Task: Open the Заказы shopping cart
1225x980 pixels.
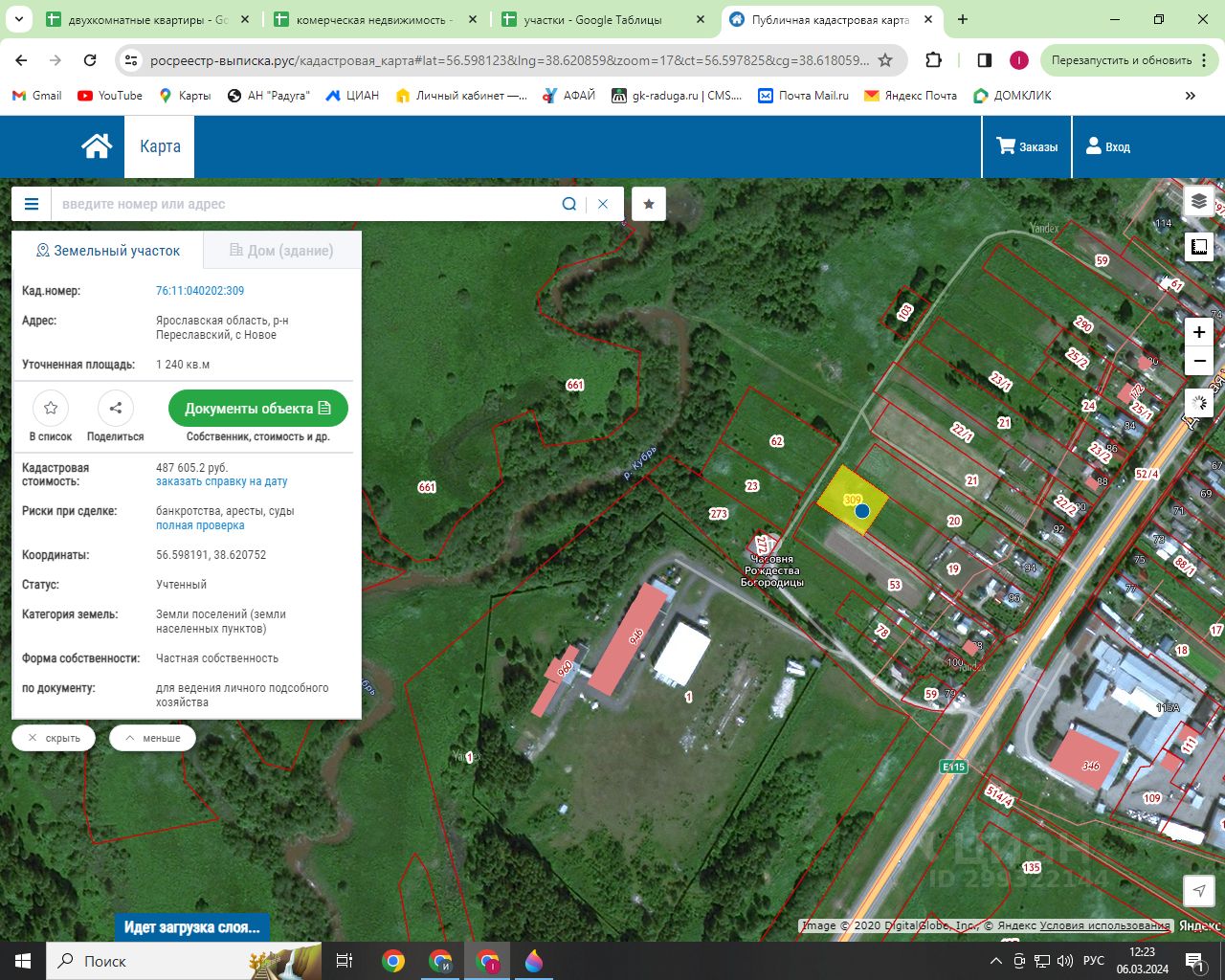Action: [x=1026, y=146]
